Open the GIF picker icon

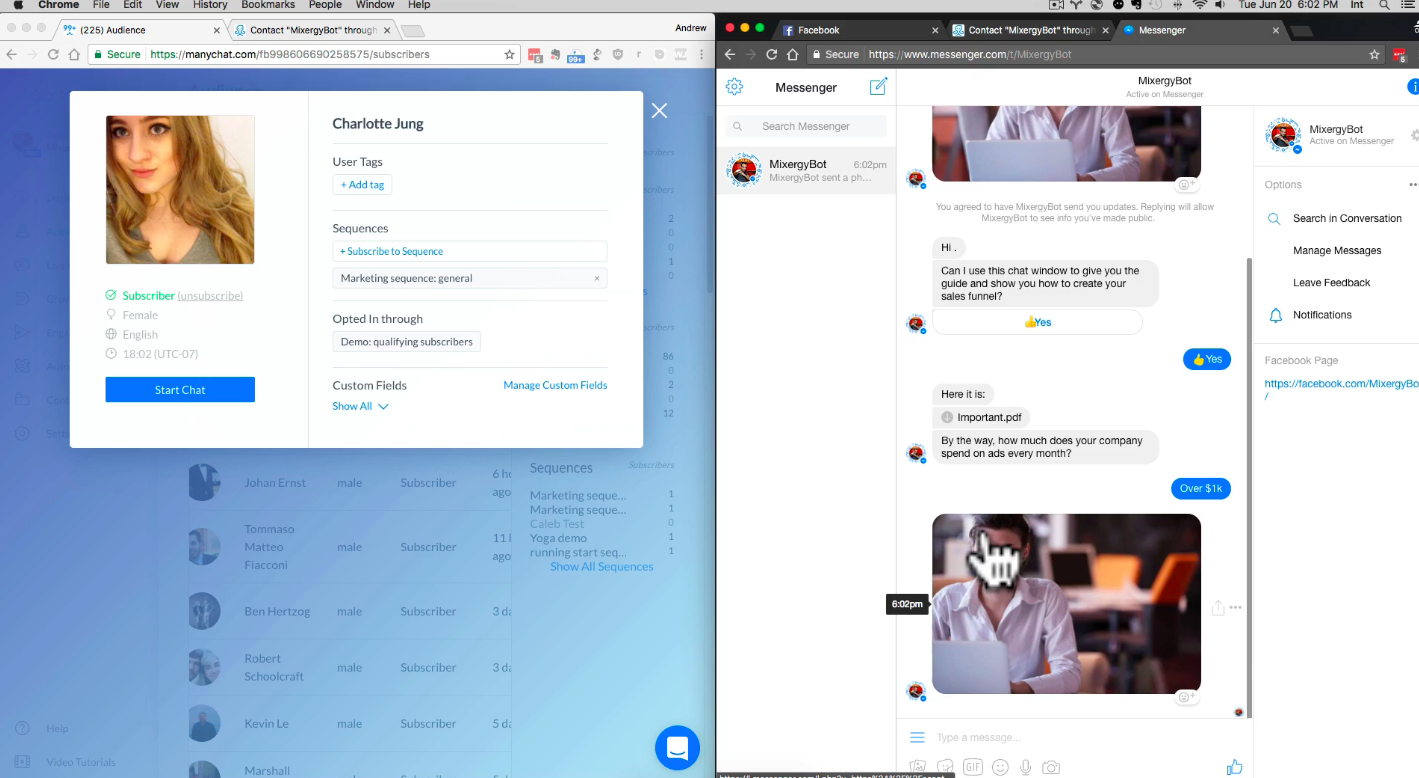coord(972,767)
